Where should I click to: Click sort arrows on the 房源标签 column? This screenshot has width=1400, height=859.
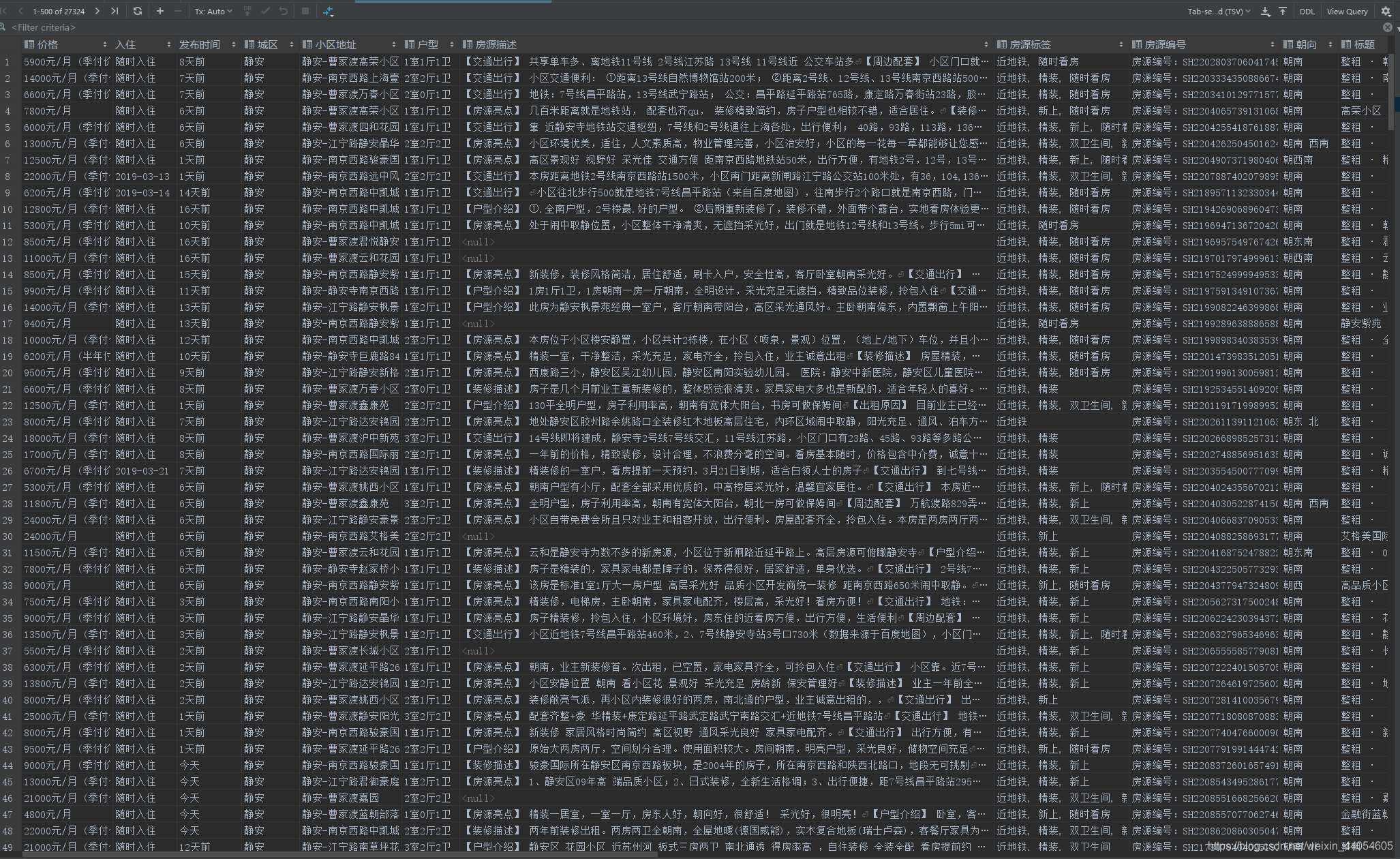click(1121, 44)
